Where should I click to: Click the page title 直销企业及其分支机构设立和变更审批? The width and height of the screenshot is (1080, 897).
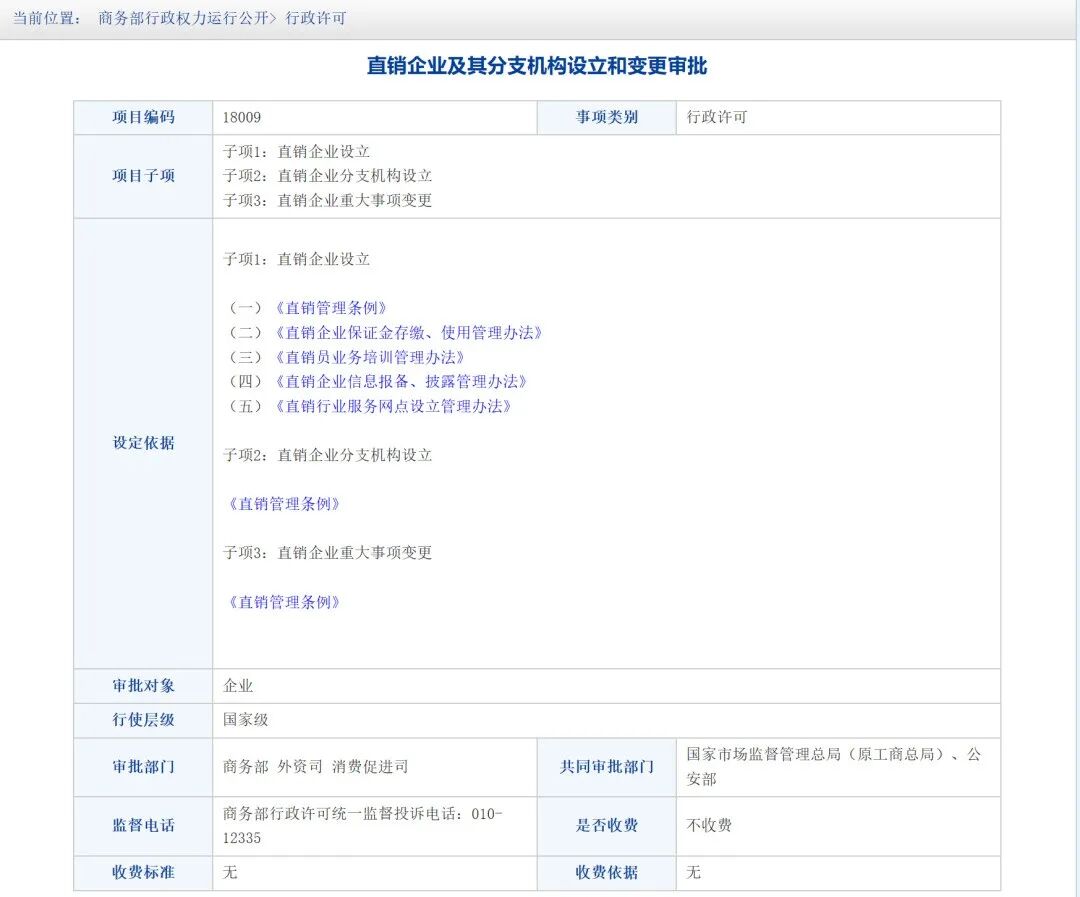point(540,68)
